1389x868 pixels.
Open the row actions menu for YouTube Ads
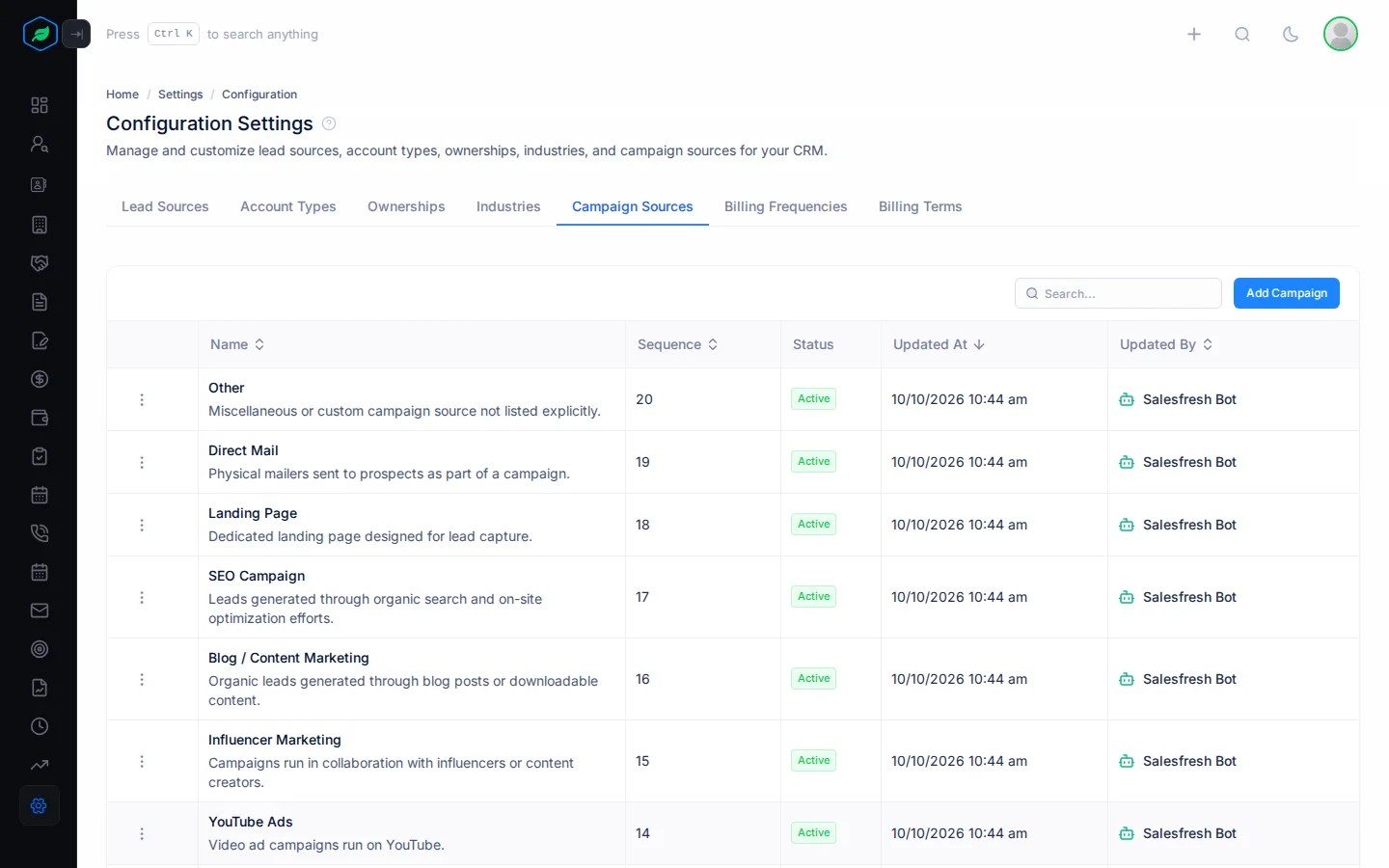click(x=142, y=833)
